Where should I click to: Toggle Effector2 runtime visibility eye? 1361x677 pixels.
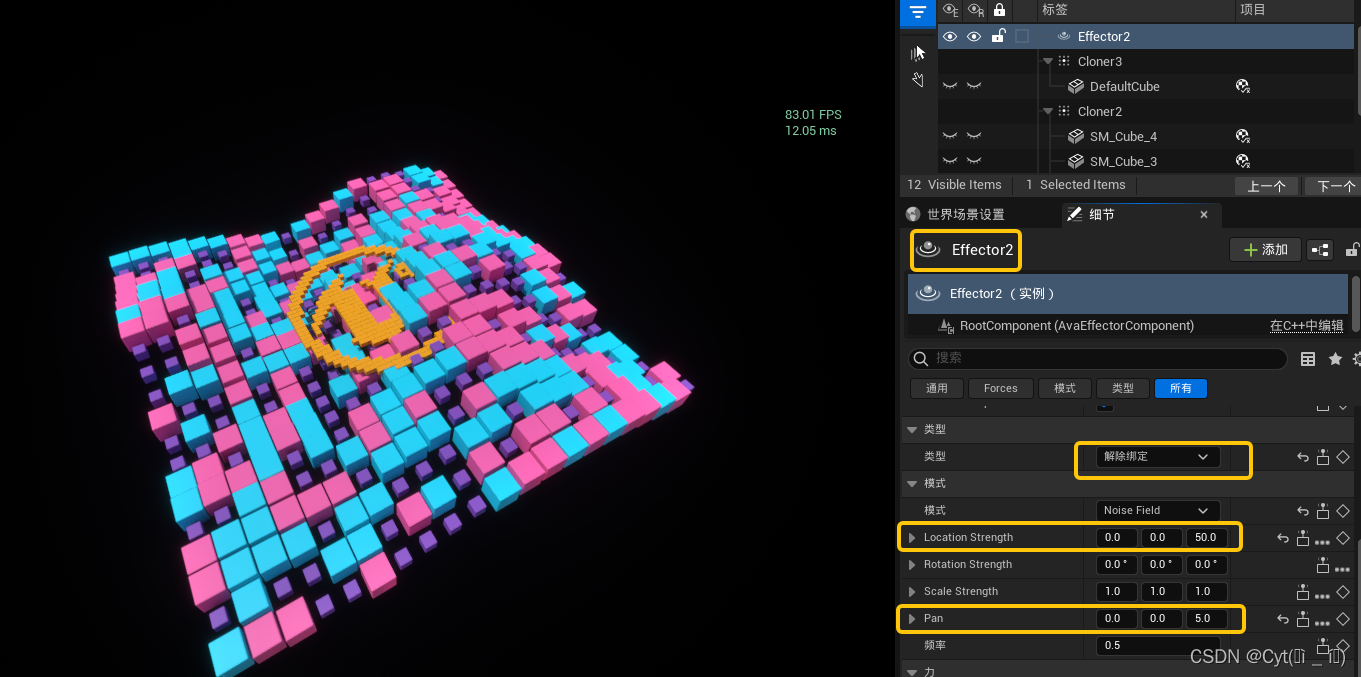tap(974, 37)
